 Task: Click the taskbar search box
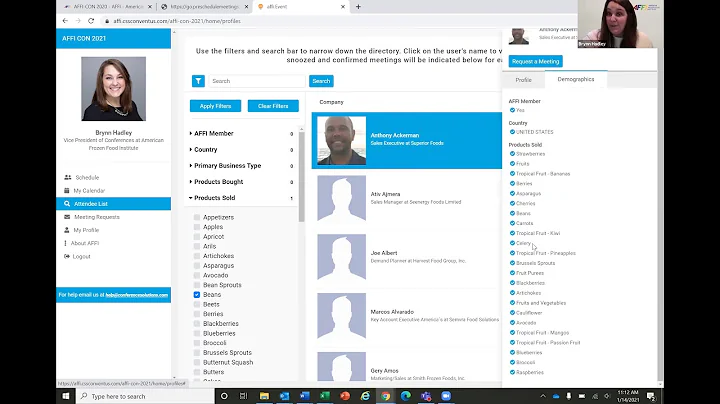click(145, 396)
